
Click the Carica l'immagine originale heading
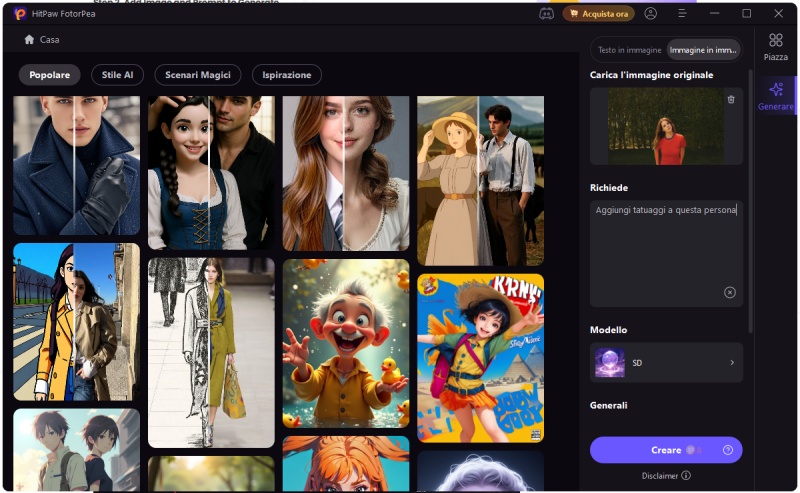(x=651, y=75)
